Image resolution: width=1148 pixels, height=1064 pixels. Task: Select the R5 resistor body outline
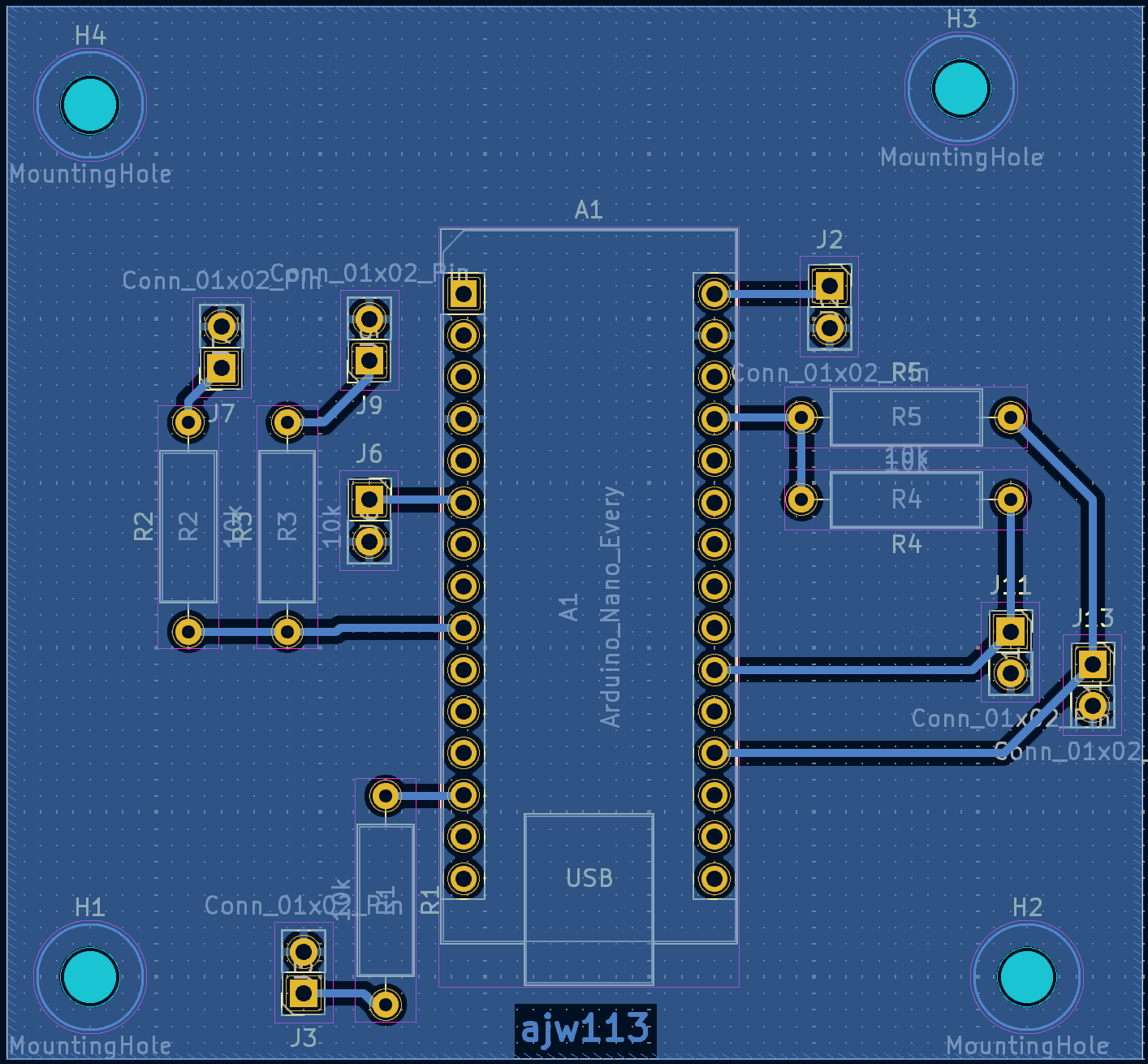[x=906, y=417]
